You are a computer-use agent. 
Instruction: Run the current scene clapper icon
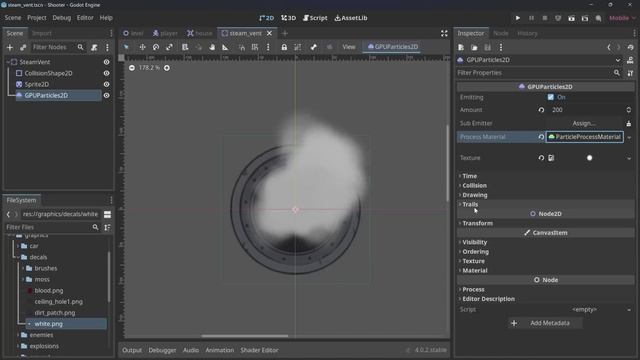click(x=571, y=18)
